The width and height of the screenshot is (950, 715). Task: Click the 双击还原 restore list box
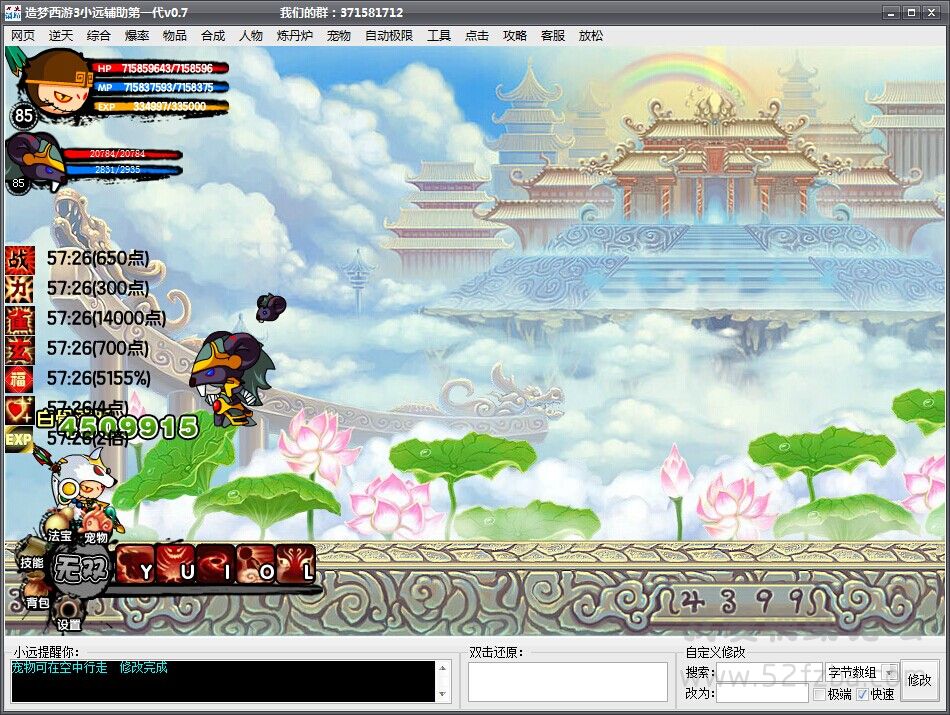pyautogui.click(x=568, y=682)
